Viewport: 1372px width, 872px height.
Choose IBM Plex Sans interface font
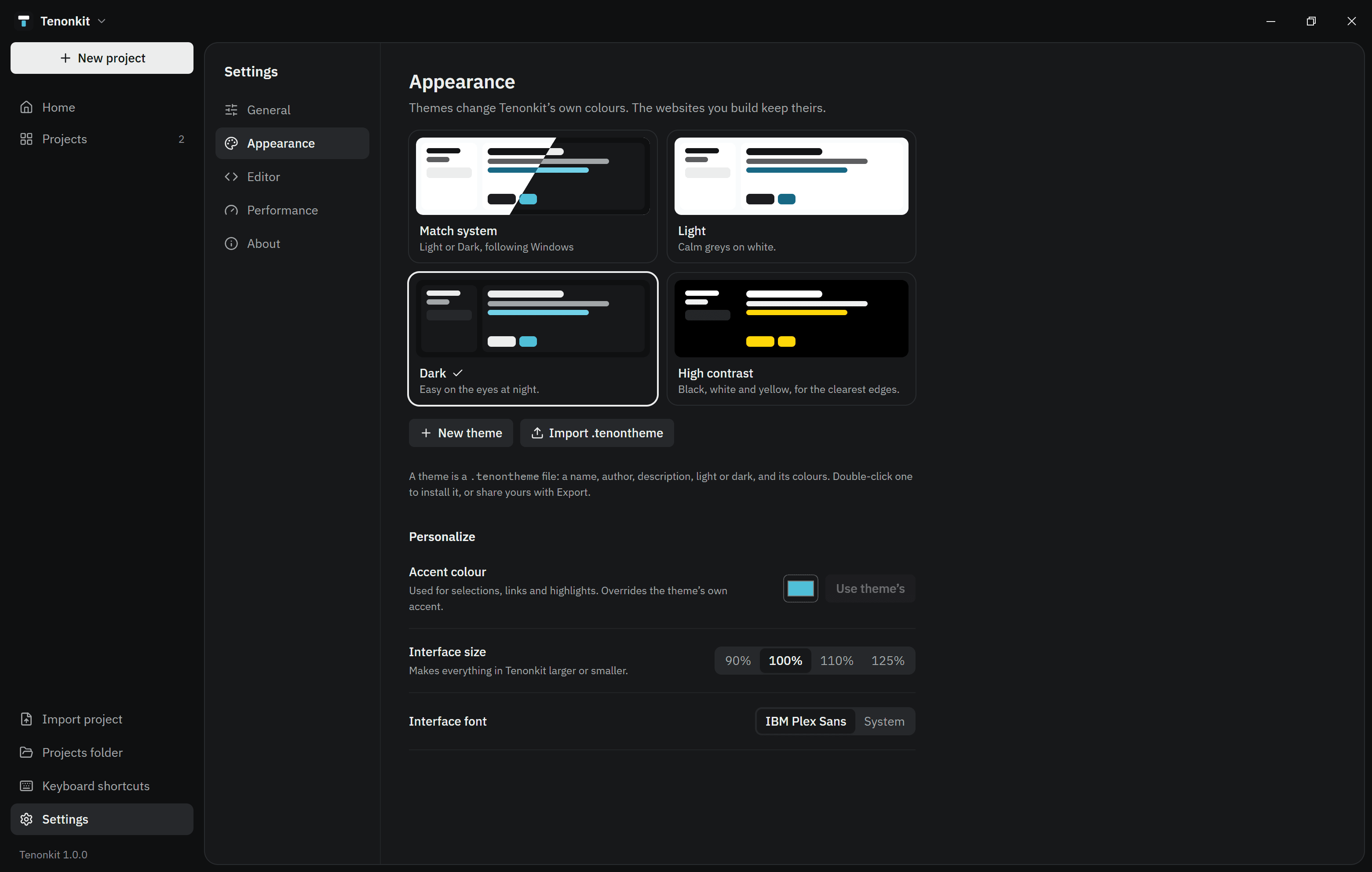[806, 721]
